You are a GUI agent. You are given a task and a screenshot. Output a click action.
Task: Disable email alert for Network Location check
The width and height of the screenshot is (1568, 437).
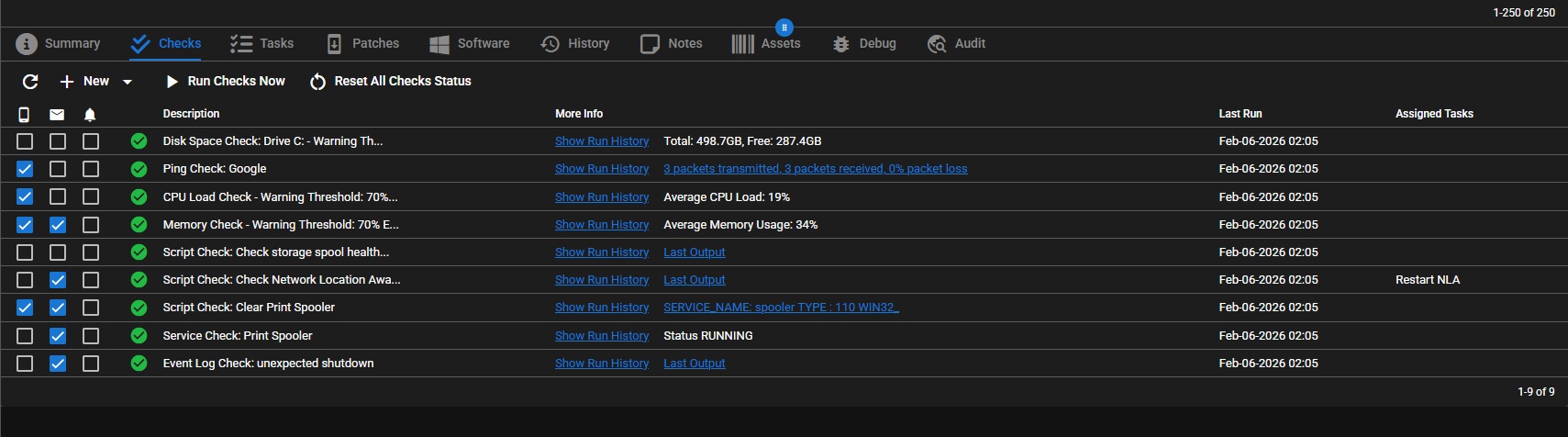pos(58,279)
